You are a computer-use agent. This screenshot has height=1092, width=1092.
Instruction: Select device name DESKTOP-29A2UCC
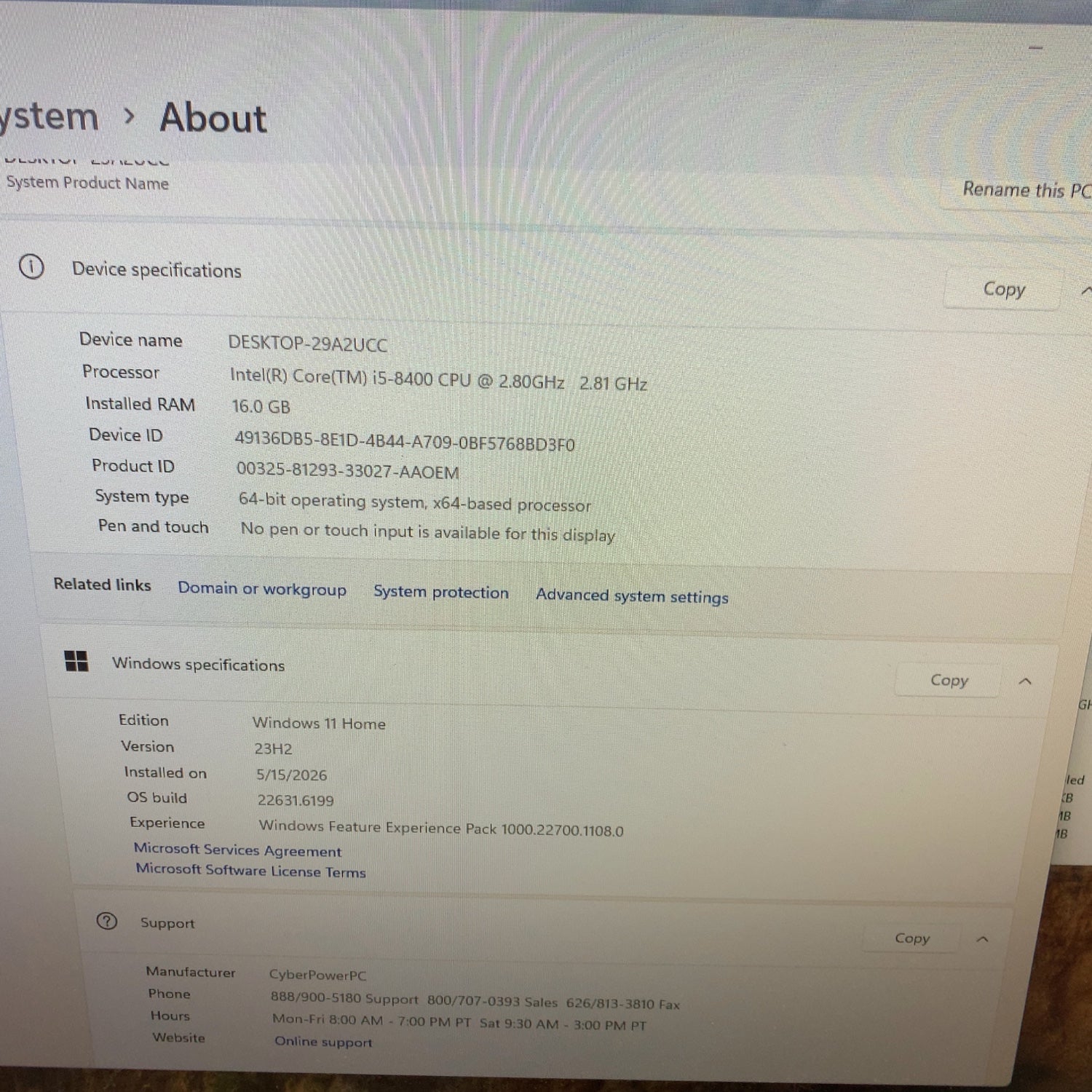(x=308, y=344)
